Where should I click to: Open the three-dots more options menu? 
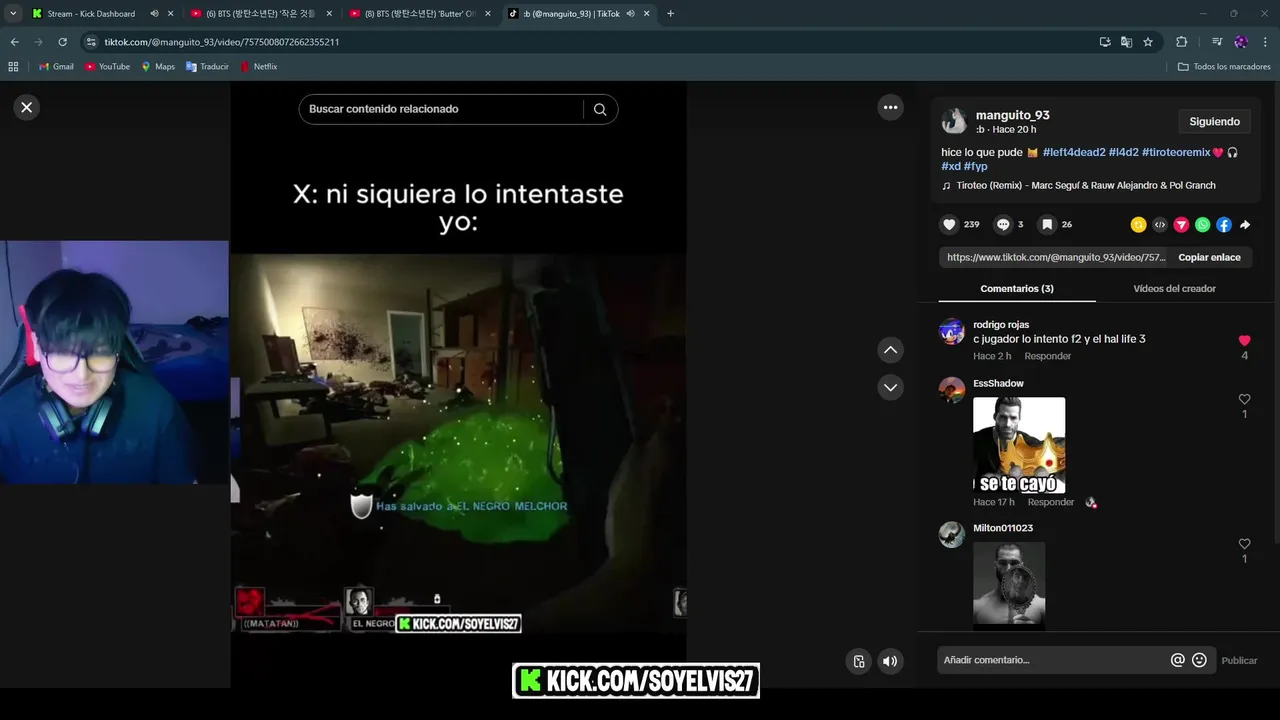pyautogui.click(x=890, y=107)
